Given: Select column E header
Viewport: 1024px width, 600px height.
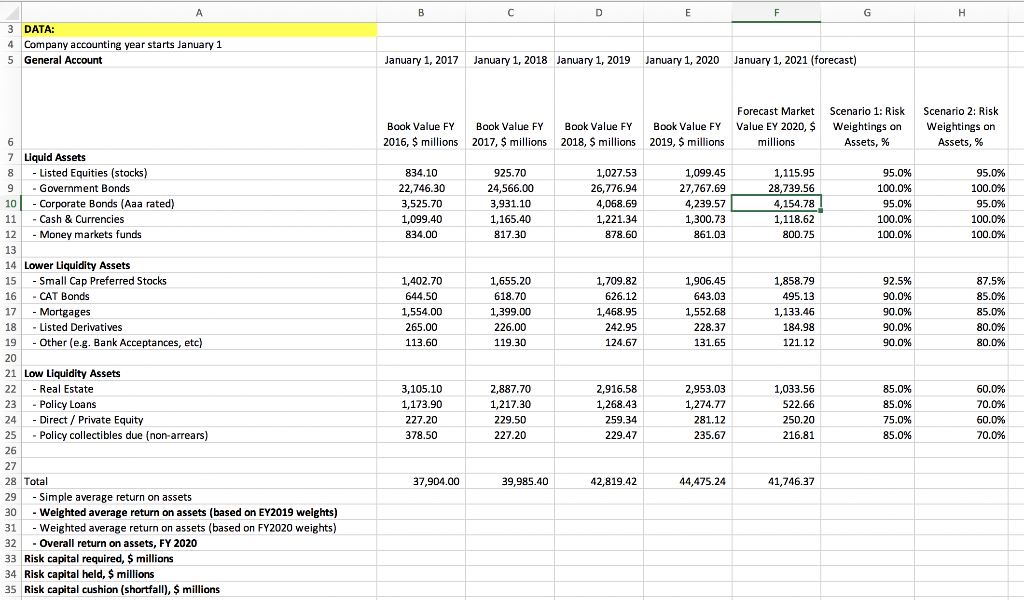Looking at the screenshot, I should (x=688, y=12).
